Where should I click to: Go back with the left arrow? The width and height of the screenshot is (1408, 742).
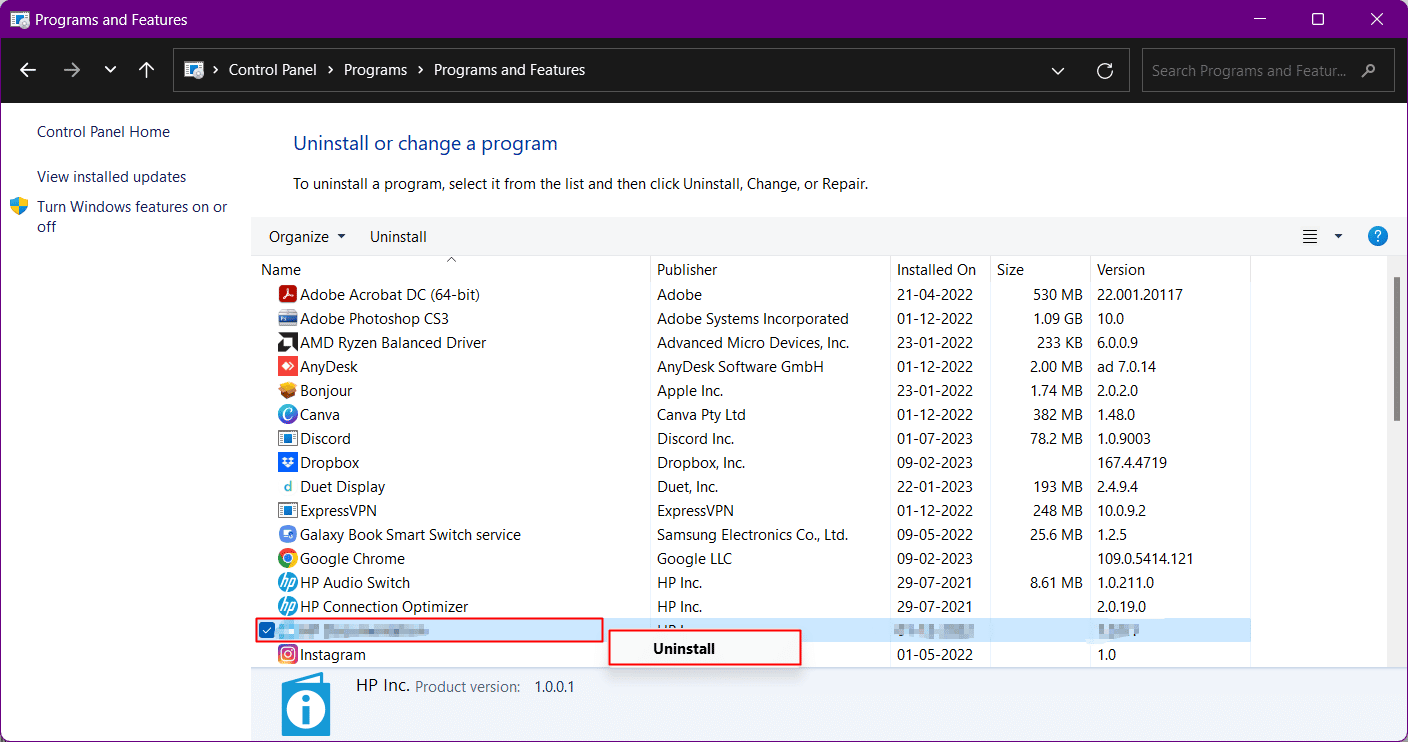[x=28, y=70]
